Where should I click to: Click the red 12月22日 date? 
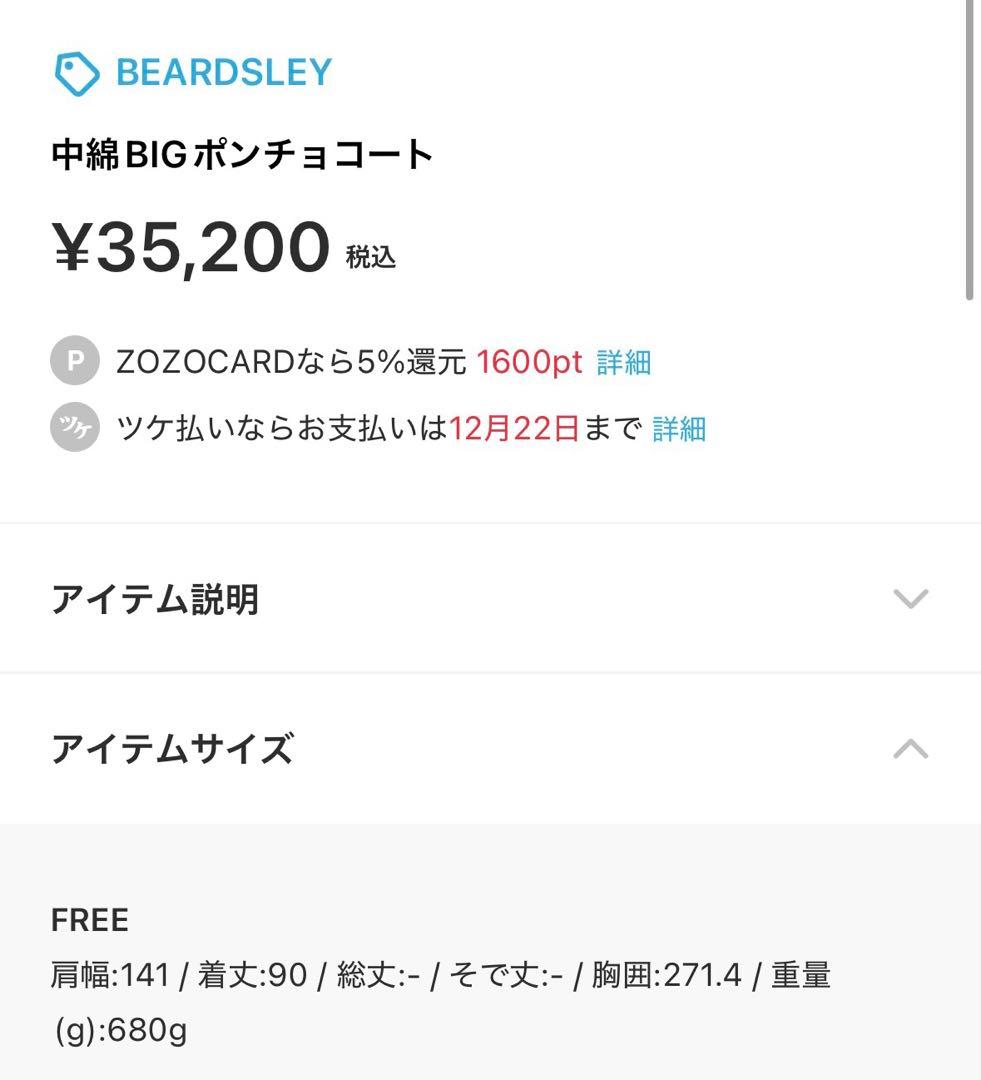pyautogui.click(x=514, y=428)
